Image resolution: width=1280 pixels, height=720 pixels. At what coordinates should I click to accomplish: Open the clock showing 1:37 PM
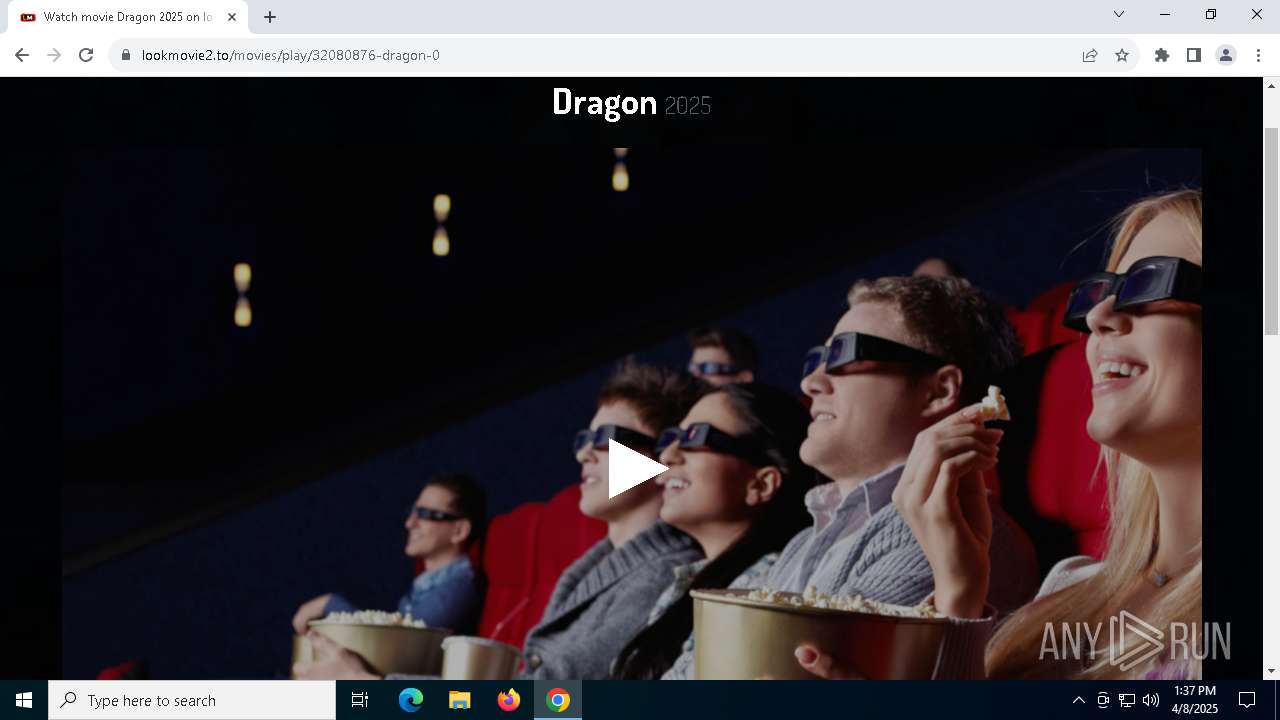pyautogui.click(x=1195, y=700)
